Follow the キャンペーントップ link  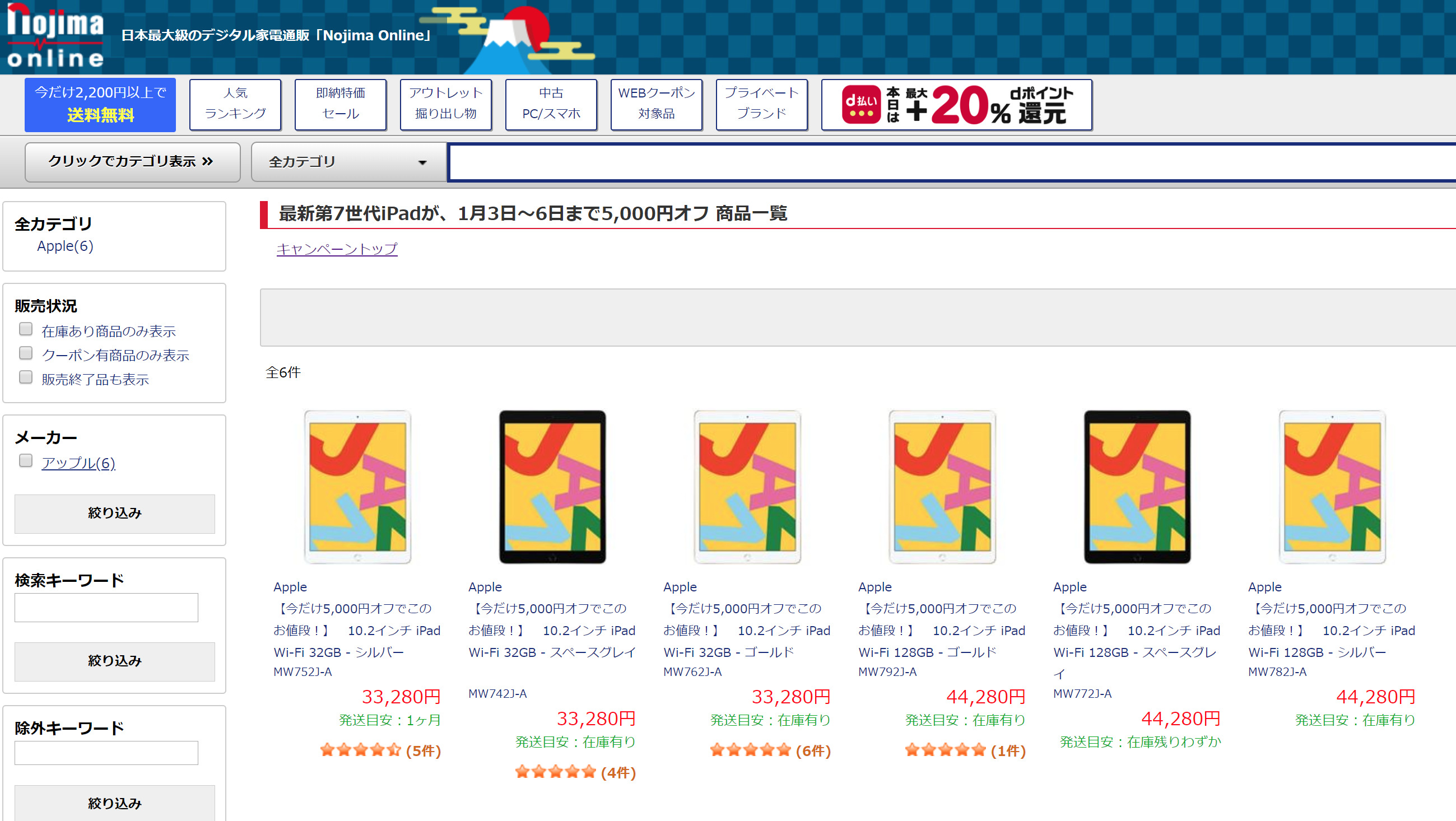(337, 249)
